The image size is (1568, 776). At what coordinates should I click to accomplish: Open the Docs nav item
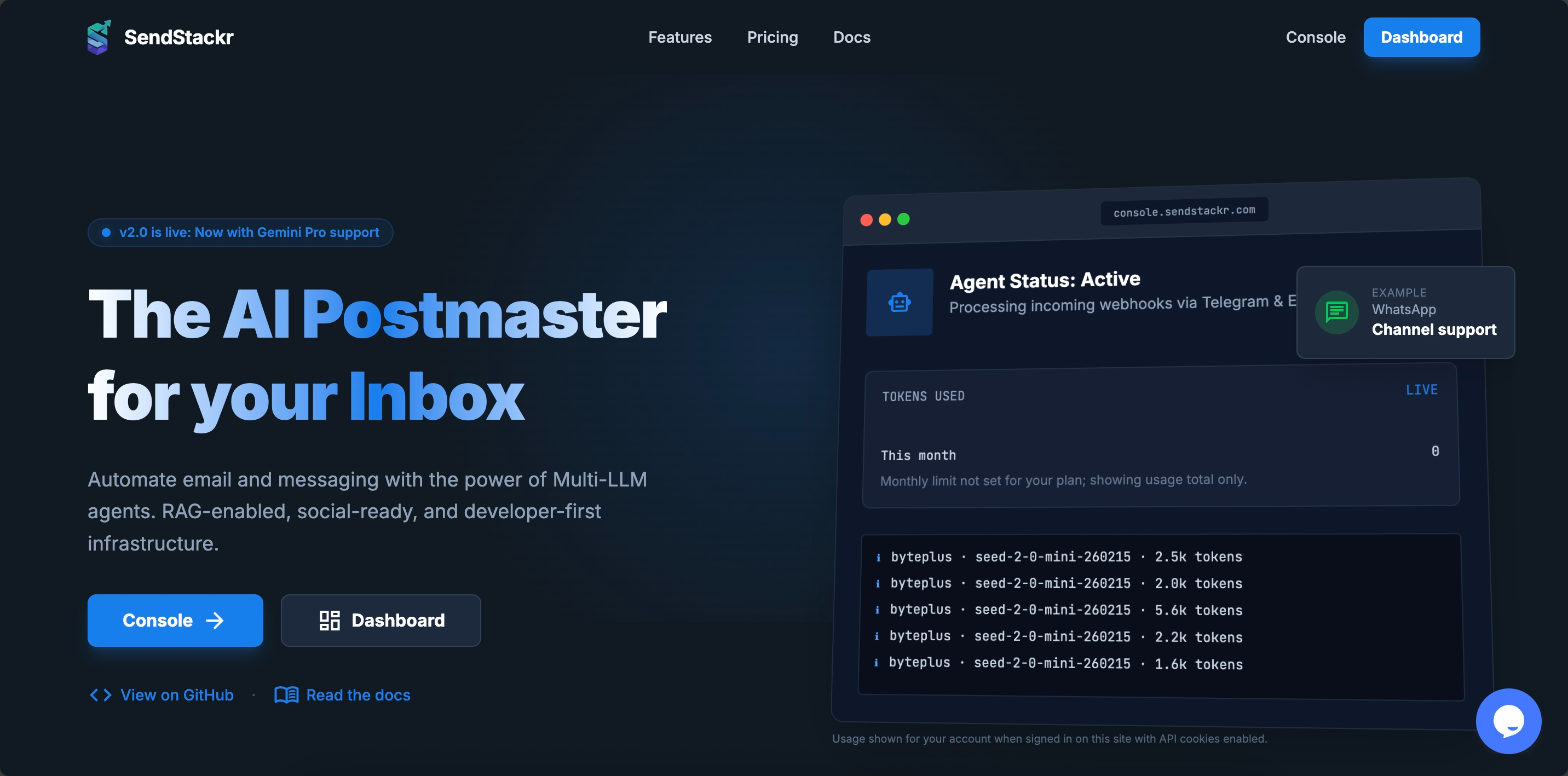(851, 37)
